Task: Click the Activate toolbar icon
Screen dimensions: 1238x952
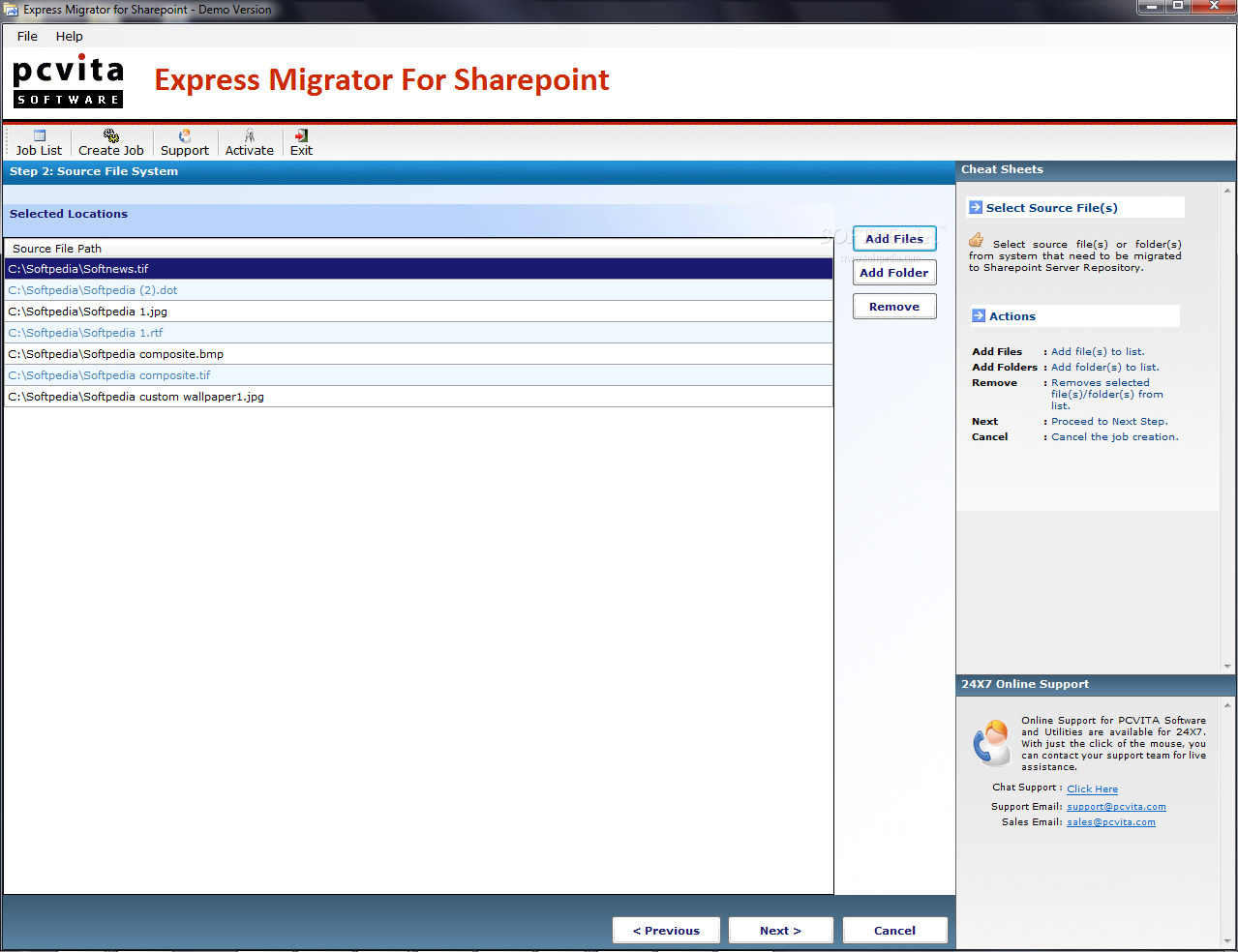Action: pyautogui.click(x=250, y=135)
